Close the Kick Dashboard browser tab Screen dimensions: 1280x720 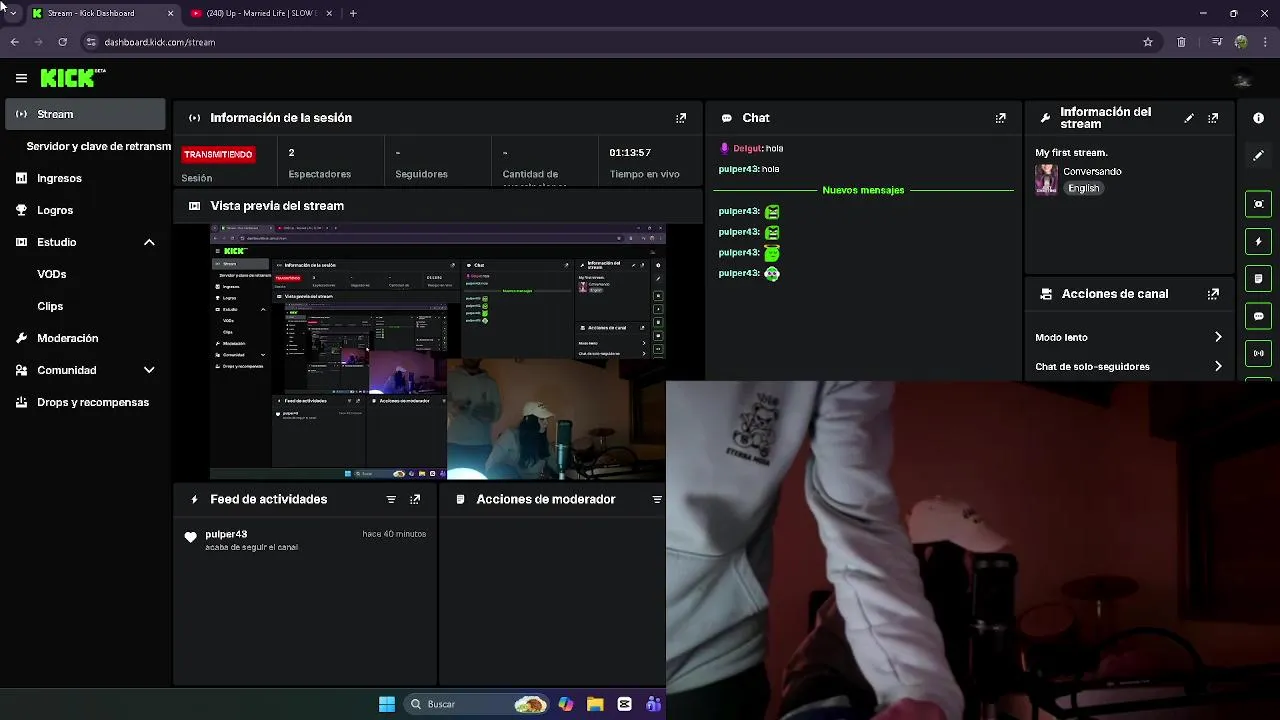(170, 13)
